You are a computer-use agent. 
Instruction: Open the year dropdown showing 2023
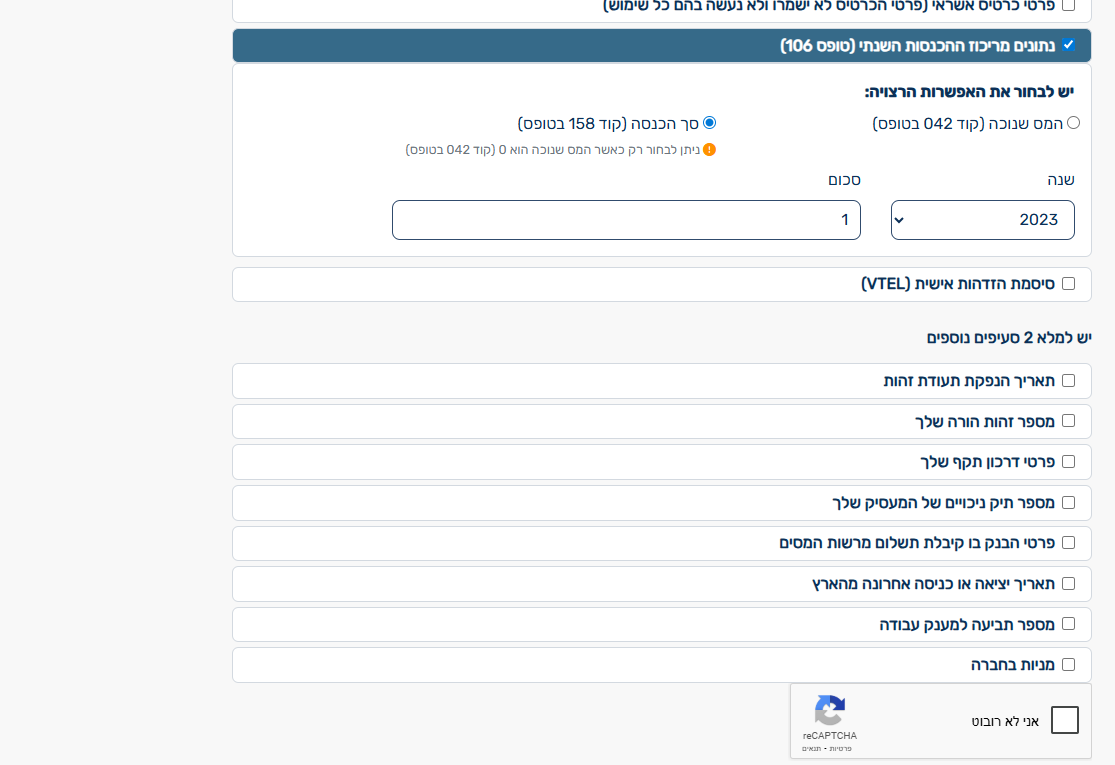coord(982,219)
